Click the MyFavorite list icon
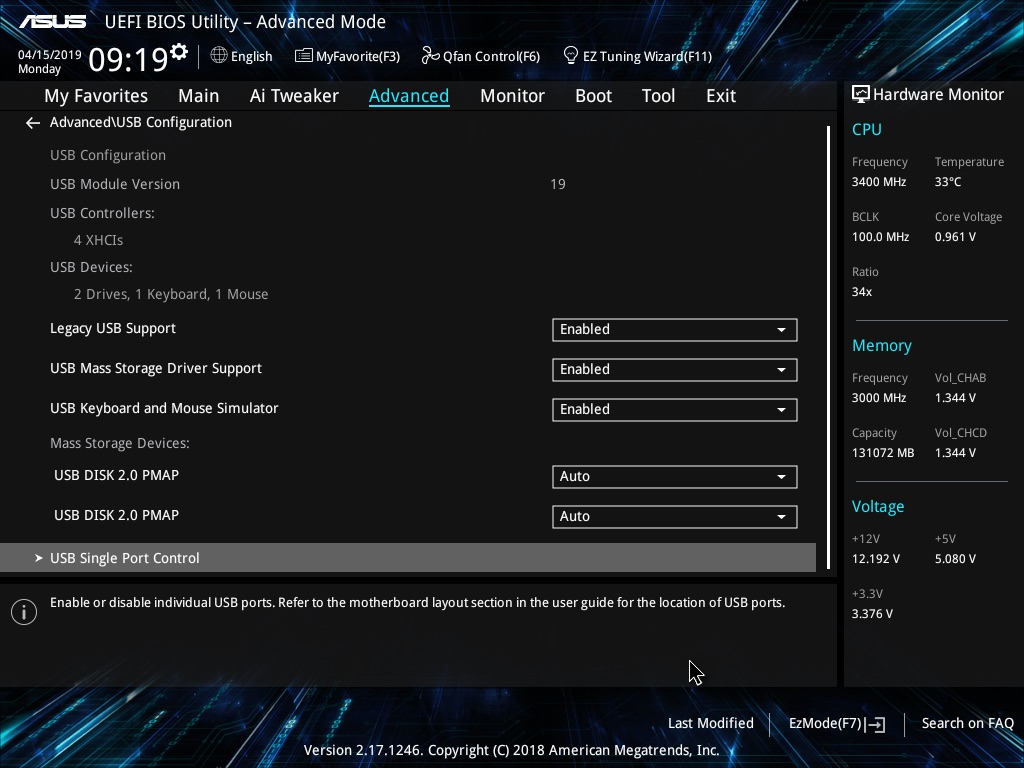Image resolution: width=1024 pixels, height=768 pixels. pyautogui.click(x=303, y=56)
